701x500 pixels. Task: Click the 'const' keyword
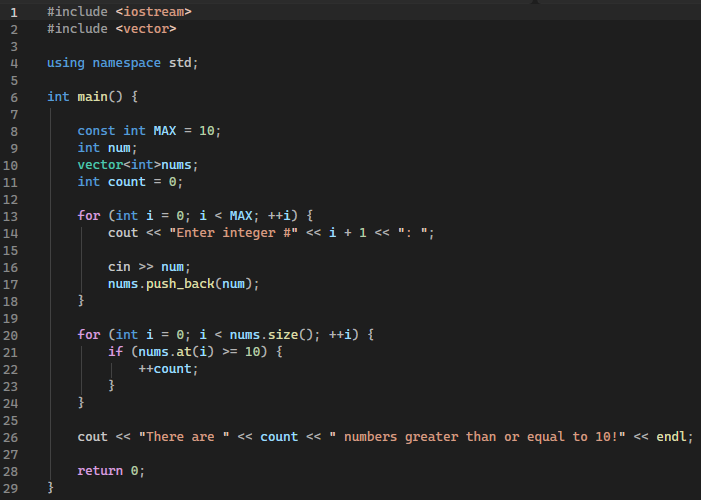tap(96, 131)
